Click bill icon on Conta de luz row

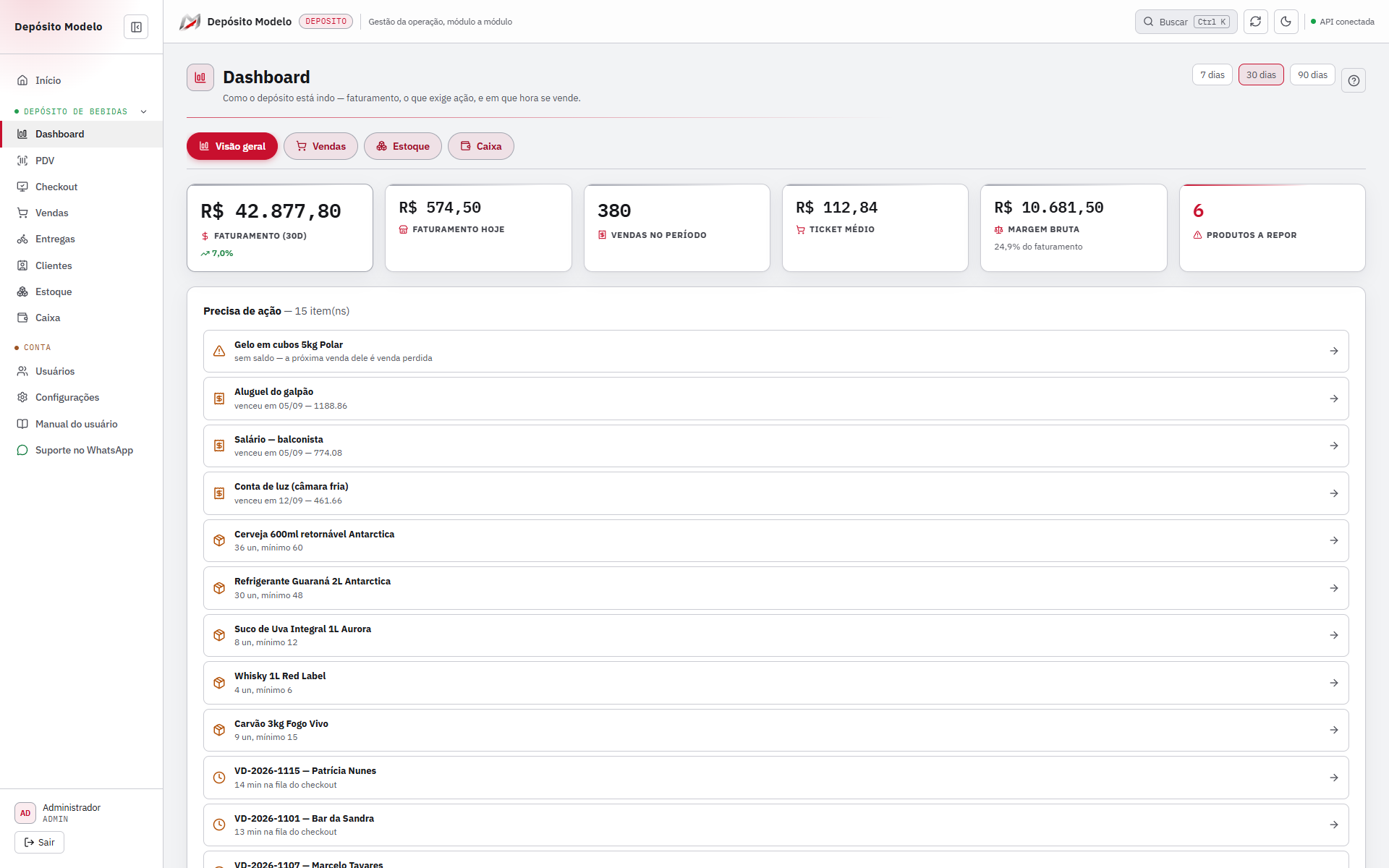point(219,493)
